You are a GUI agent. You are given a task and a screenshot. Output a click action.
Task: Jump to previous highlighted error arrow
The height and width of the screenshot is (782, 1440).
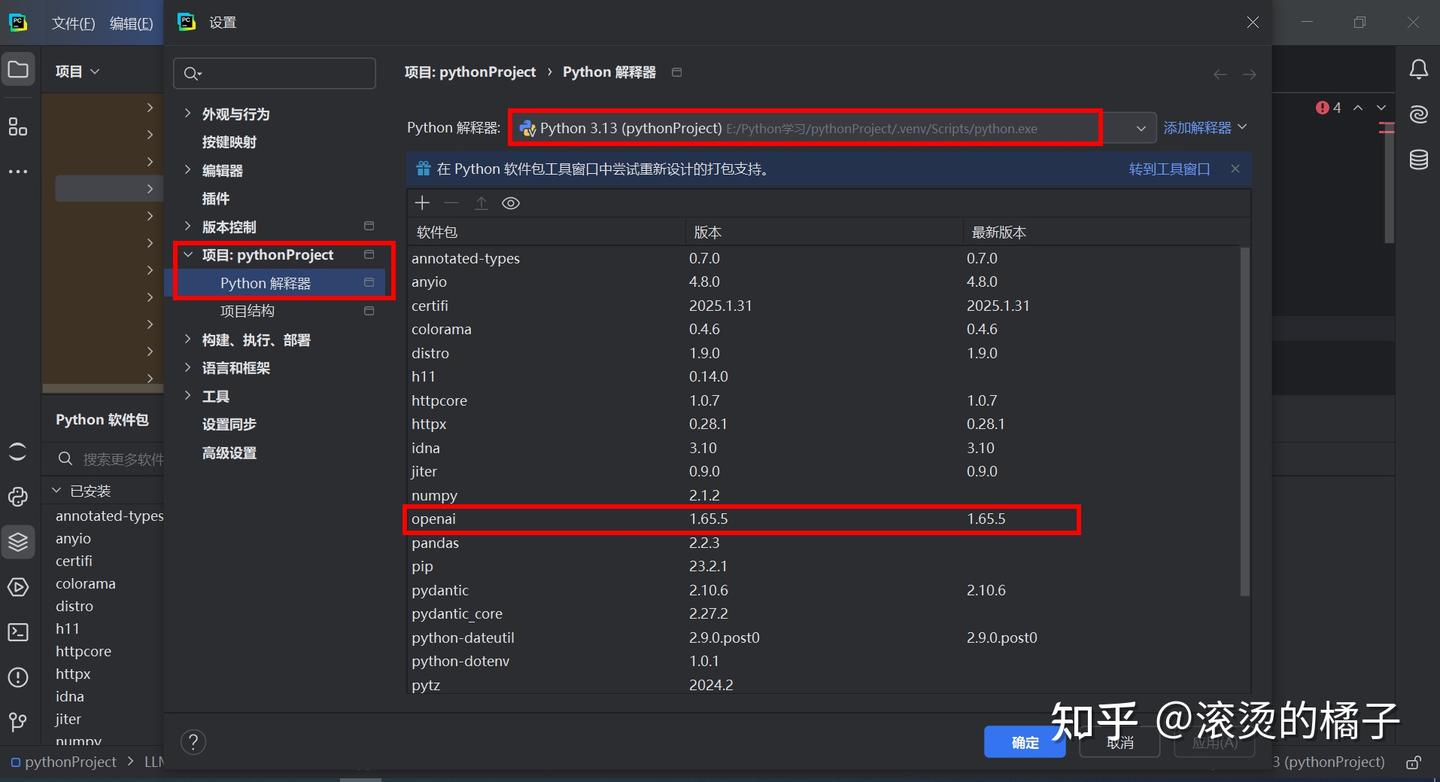(x=1358, y=107)
